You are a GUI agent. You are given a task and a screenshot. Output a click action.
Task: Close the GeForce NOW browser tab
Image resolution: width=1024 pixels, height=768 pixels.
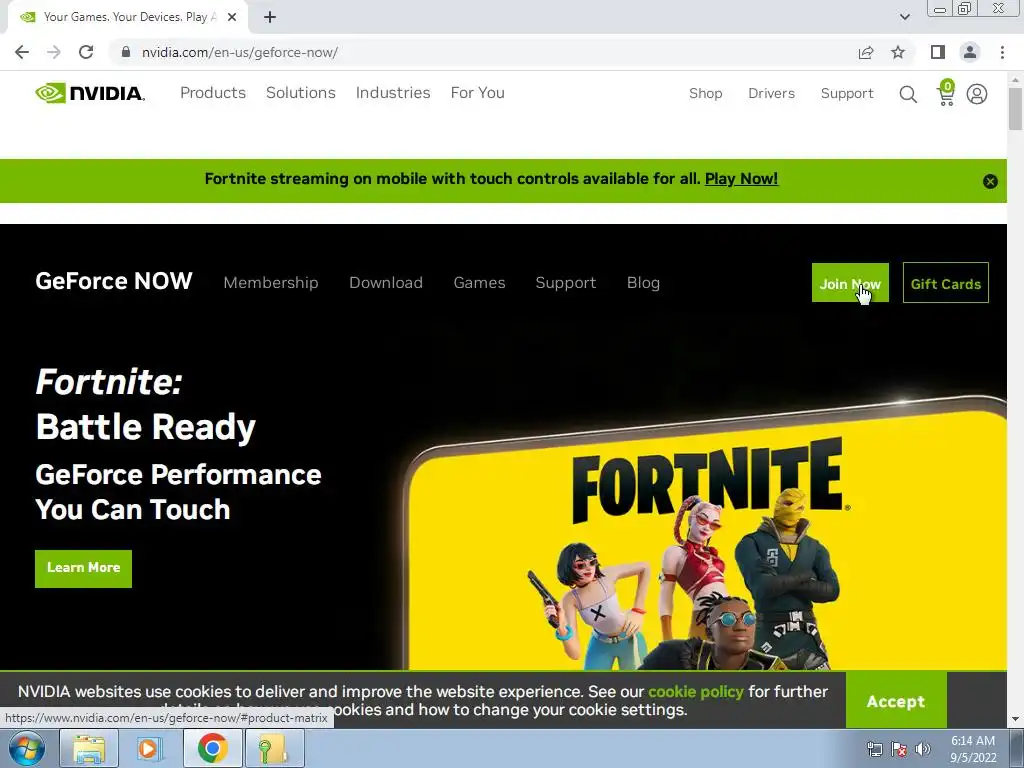232,17
